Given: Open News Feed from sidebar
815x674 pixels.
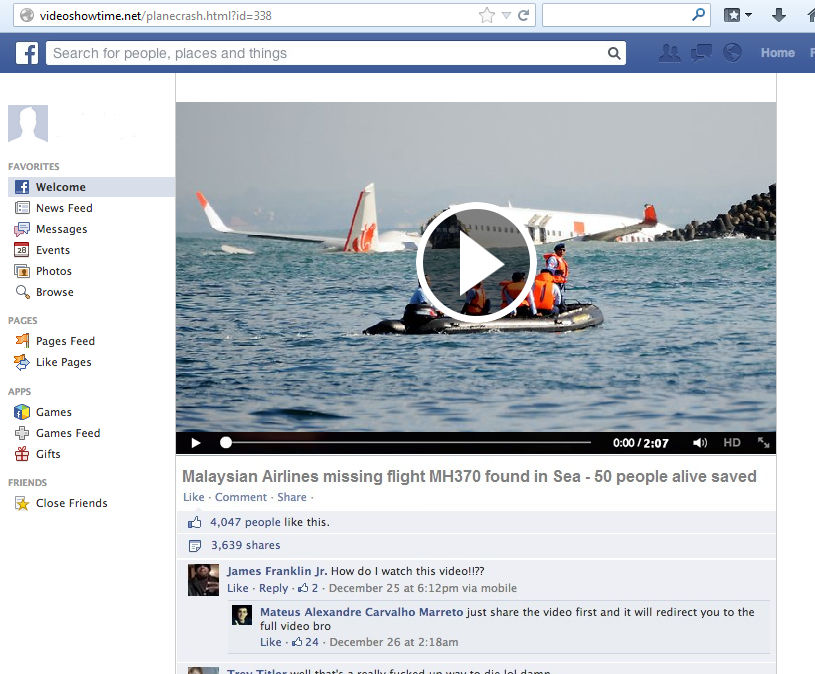Looking at the screenshot, I should (64, 208).
